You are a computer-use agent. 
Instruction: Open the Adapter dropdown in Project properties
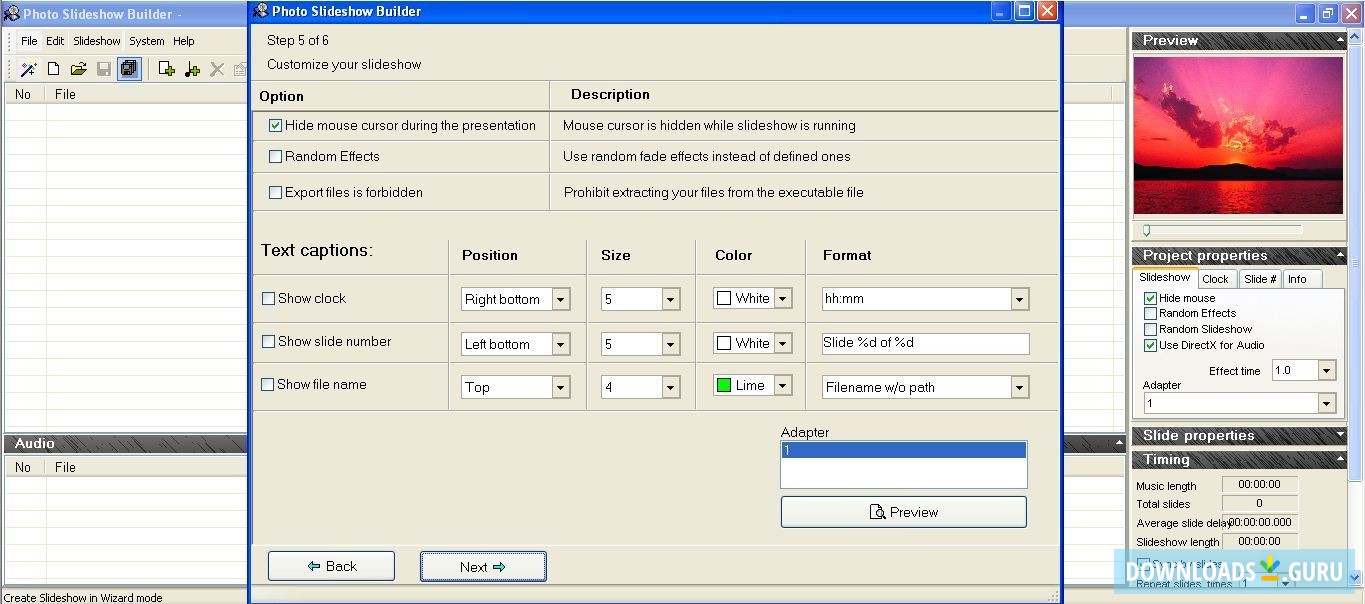(1326, 403)
